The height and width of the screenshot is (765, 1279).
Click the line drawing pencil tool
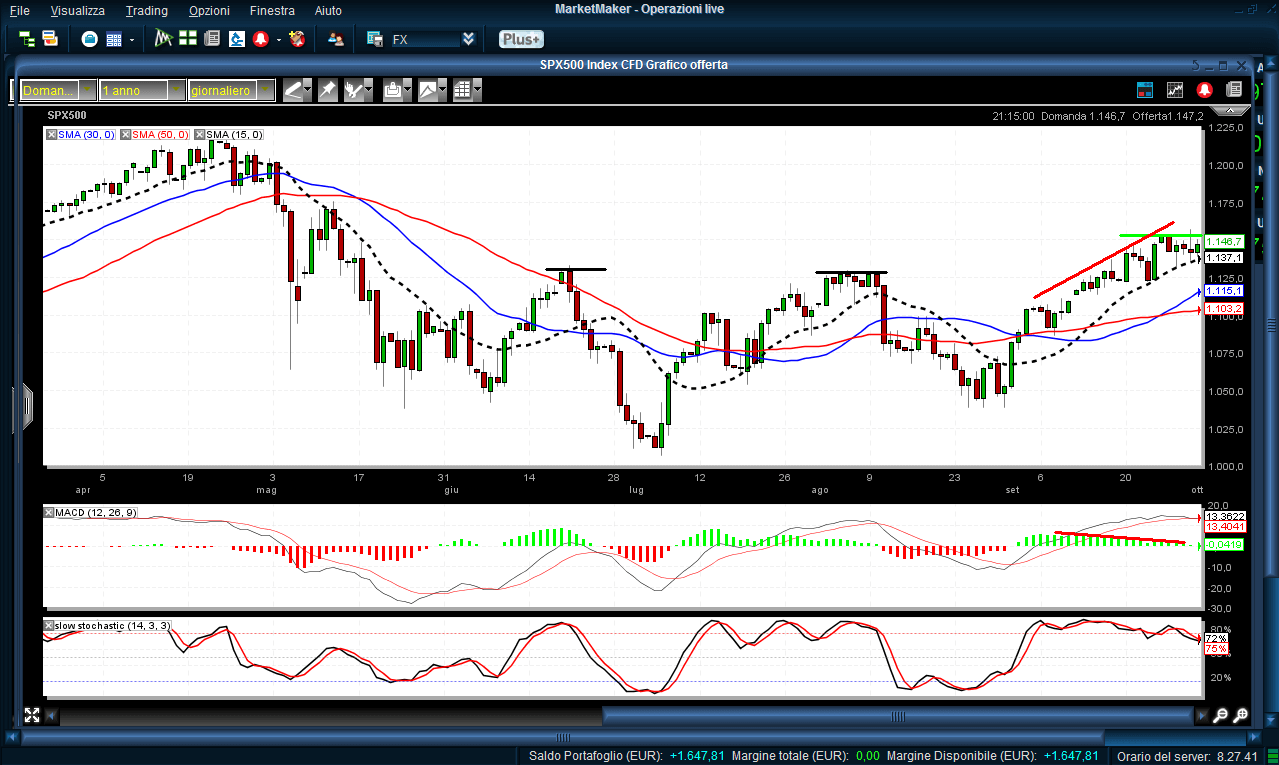click(293, 90)
